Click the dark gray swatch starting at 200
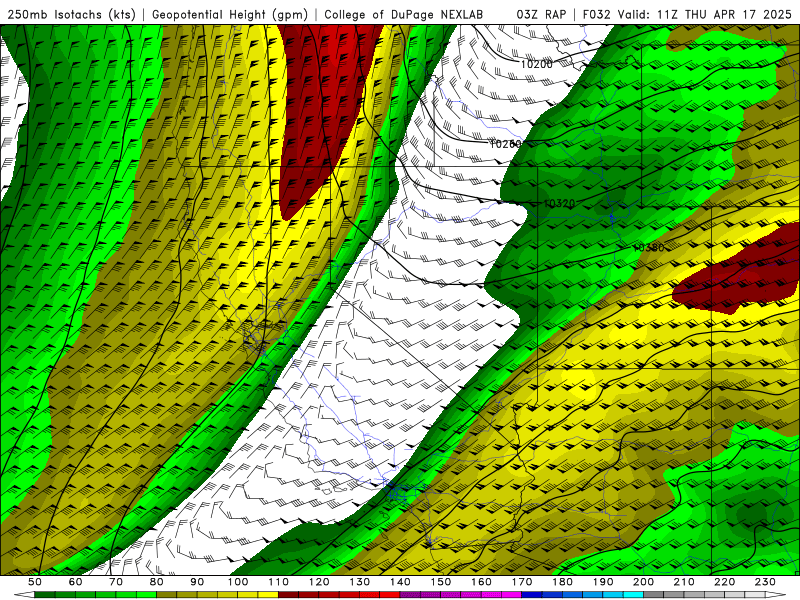This screenshot has width=800, height=600. pos(654,595)
